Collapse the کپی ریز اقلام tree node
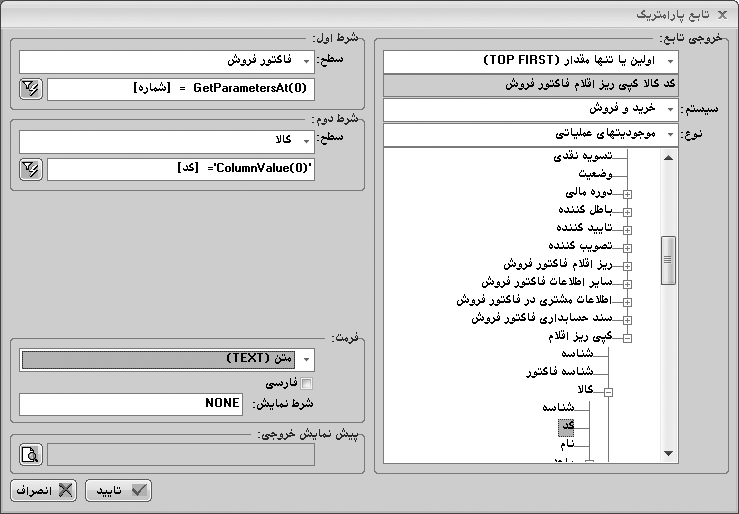The height and width of the screenshot is (514, 739). (627, 338)
